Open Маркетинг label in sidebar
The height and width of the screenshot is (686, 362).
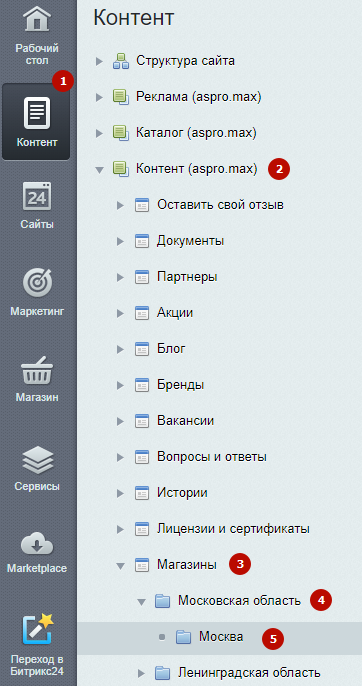37,312
